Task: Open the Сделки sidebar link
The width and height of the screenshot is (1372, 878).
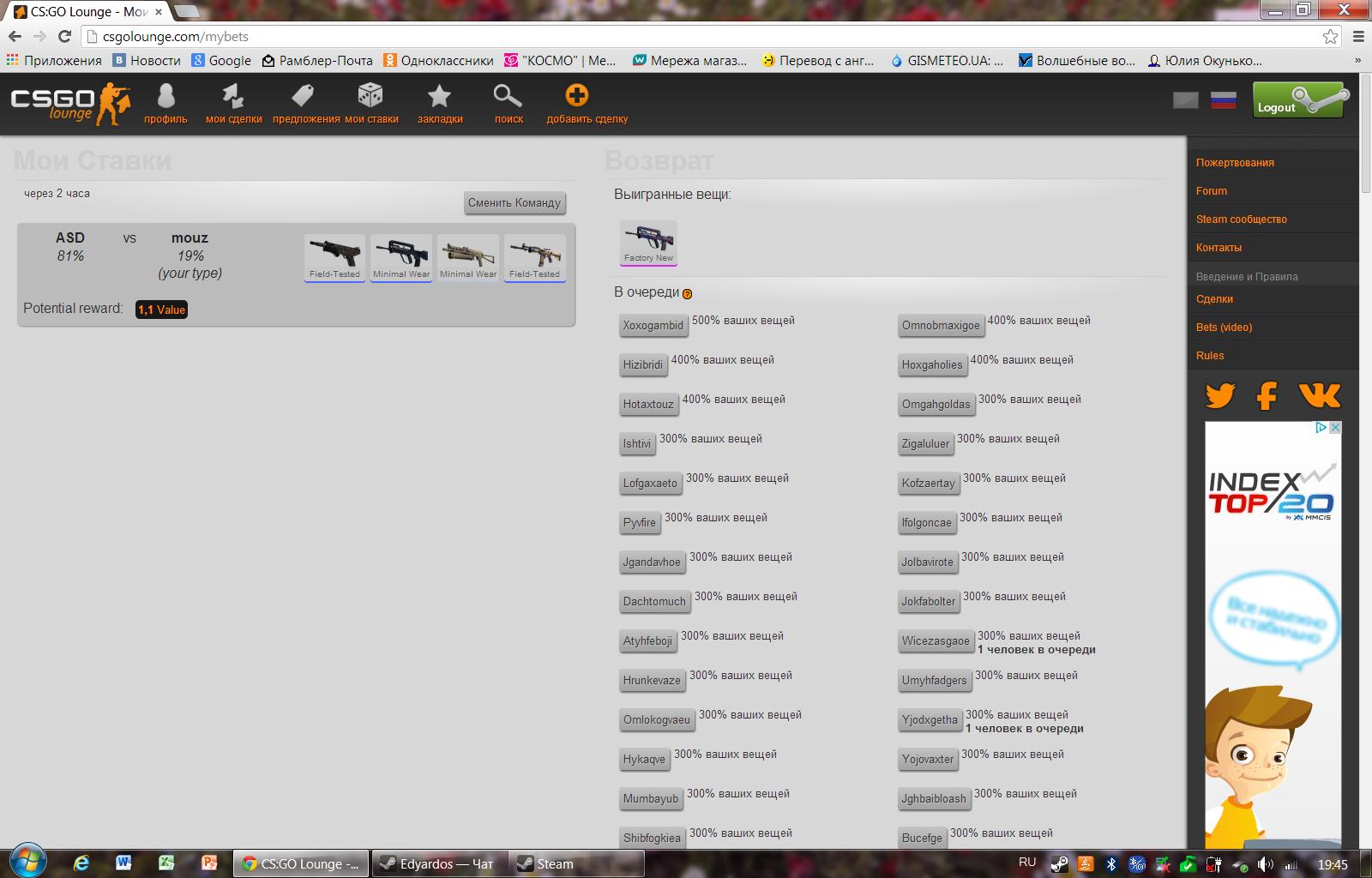Action: 1214,299
